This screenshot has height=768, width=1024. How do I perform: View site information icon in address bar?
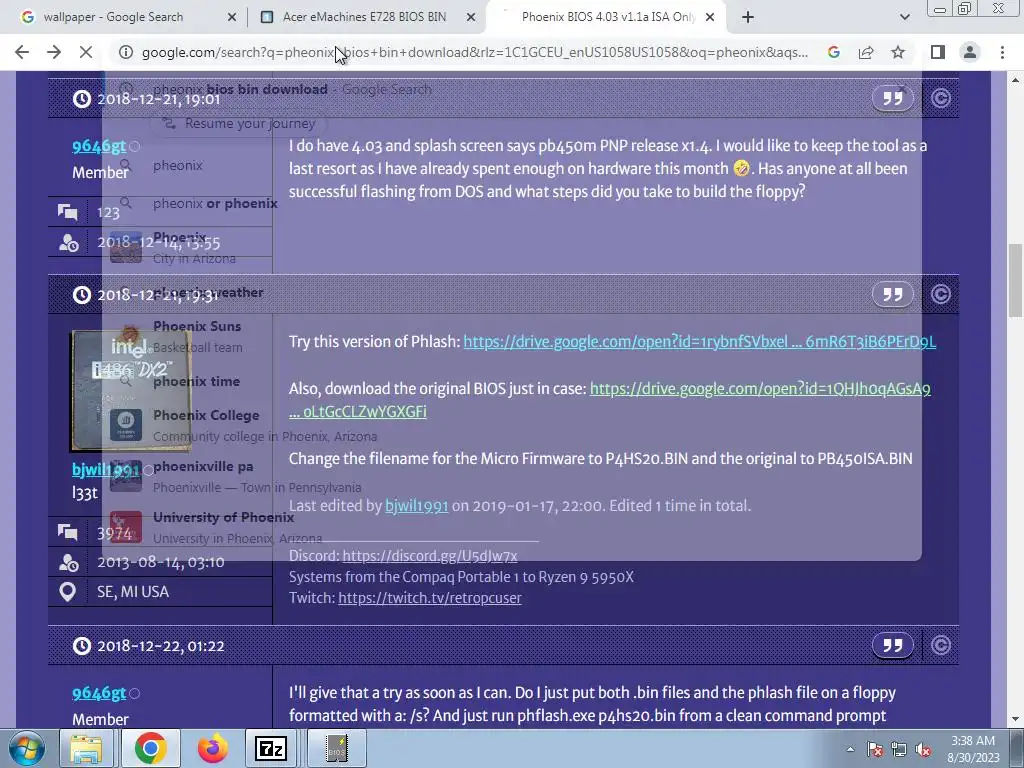point(127,52)
